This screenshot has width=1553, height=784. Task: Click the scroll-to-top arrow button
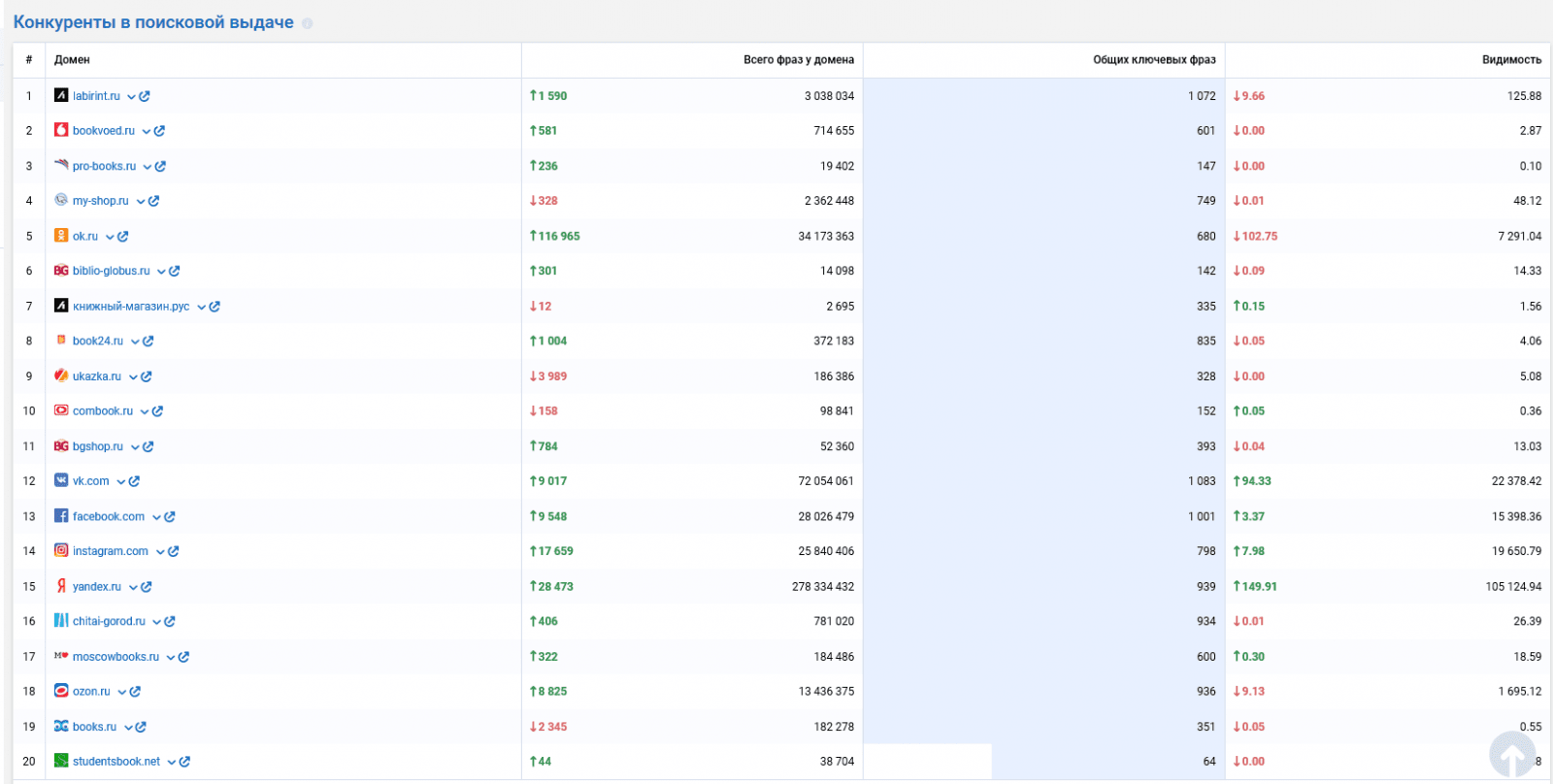click(x=1512, y=756)
